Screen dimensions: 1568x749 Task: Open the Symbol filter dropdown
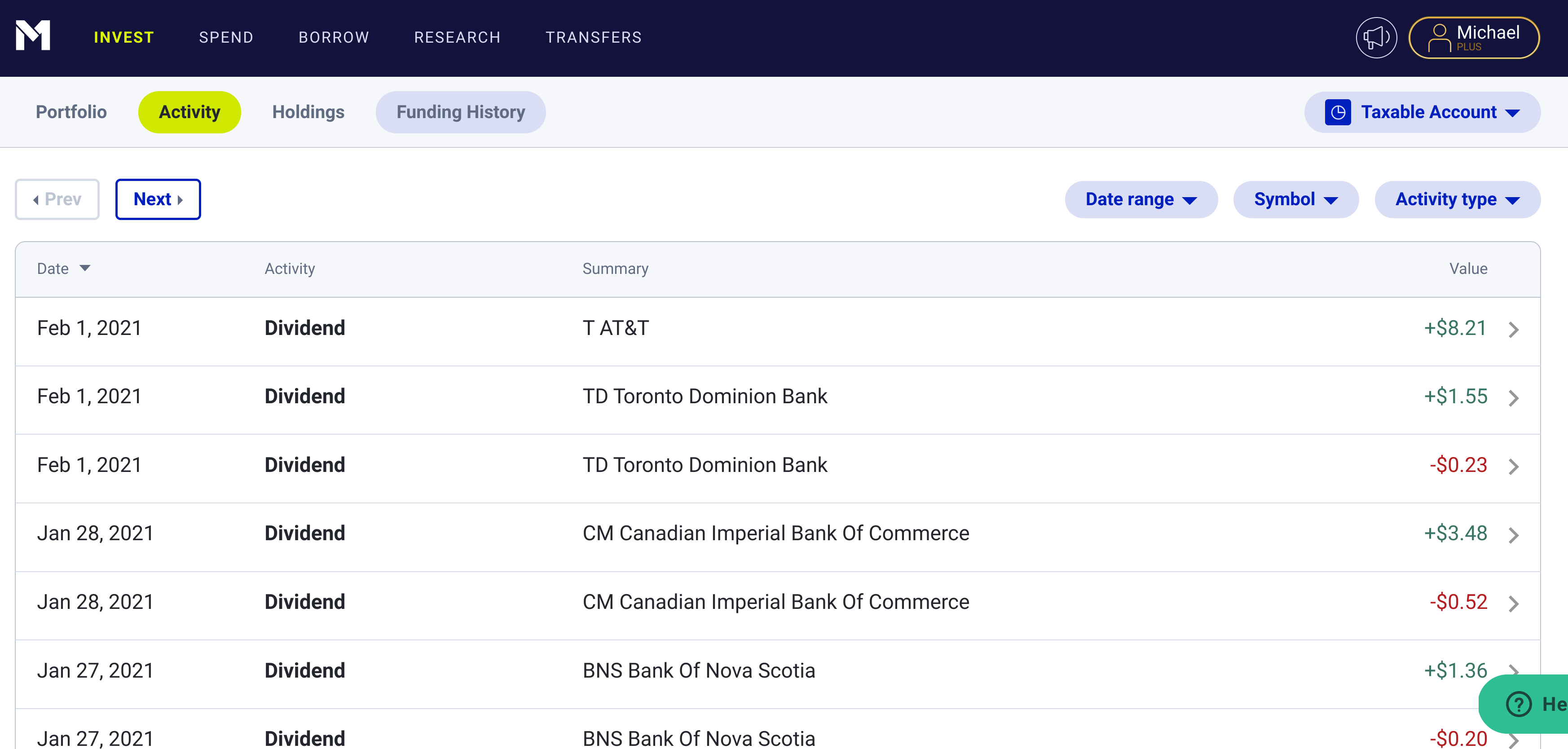(x=1295, y=199)
